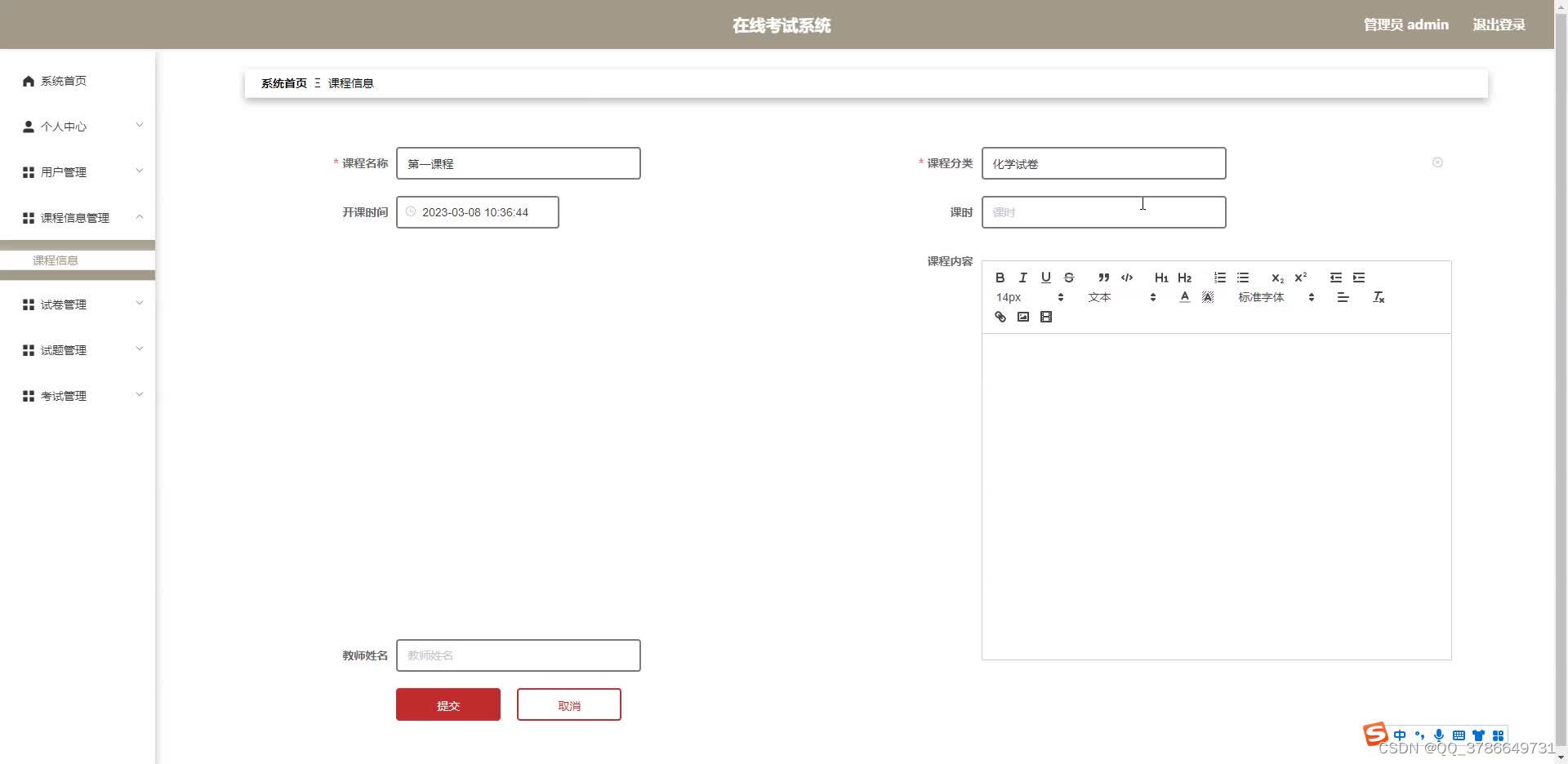1568x764 pixels.
Task: Focus the 课时 input field
Action: (x=1103, y=212)
